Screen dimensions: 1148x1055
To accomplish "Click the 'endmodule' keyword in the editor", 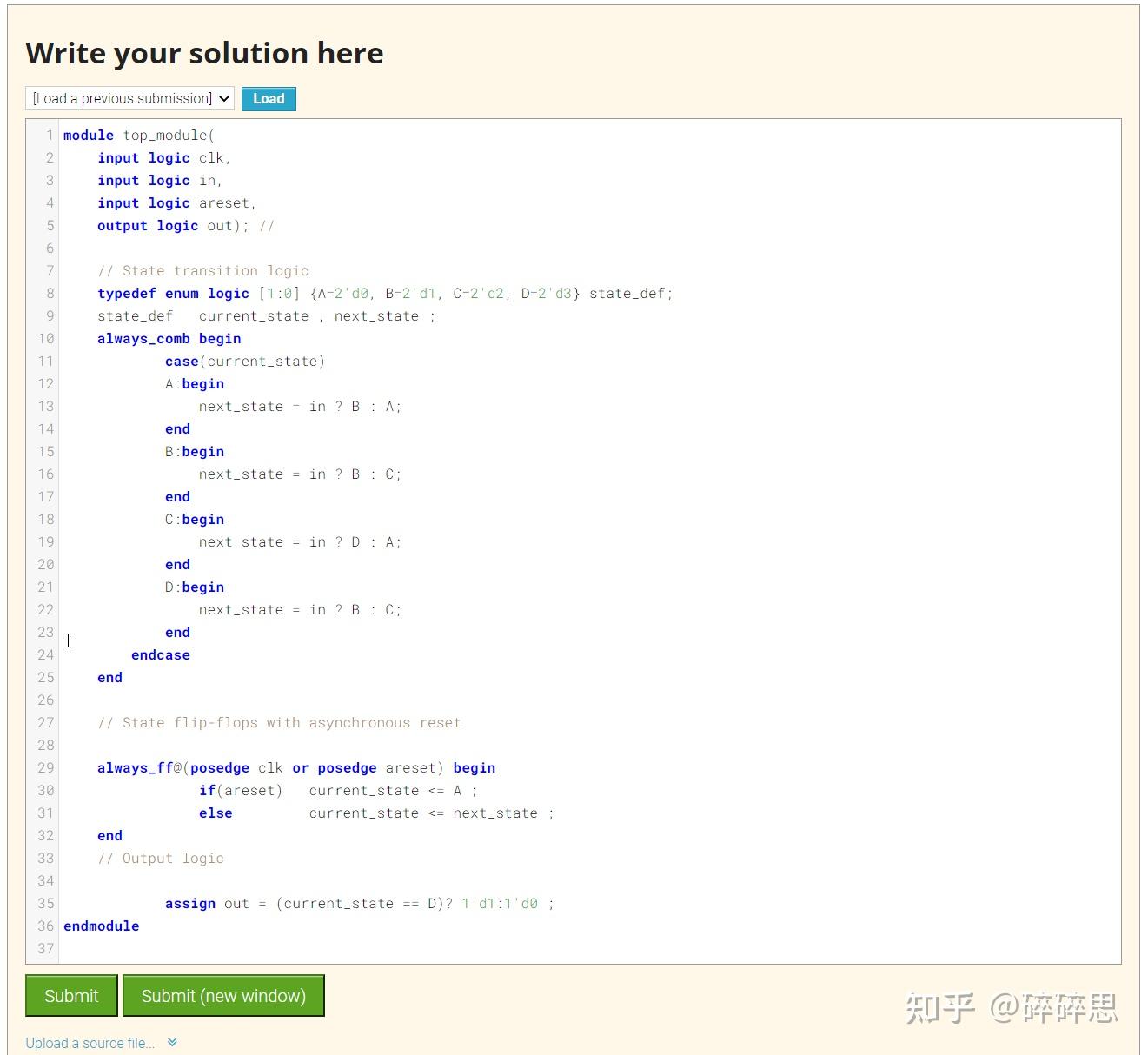I will coord(101,926).
